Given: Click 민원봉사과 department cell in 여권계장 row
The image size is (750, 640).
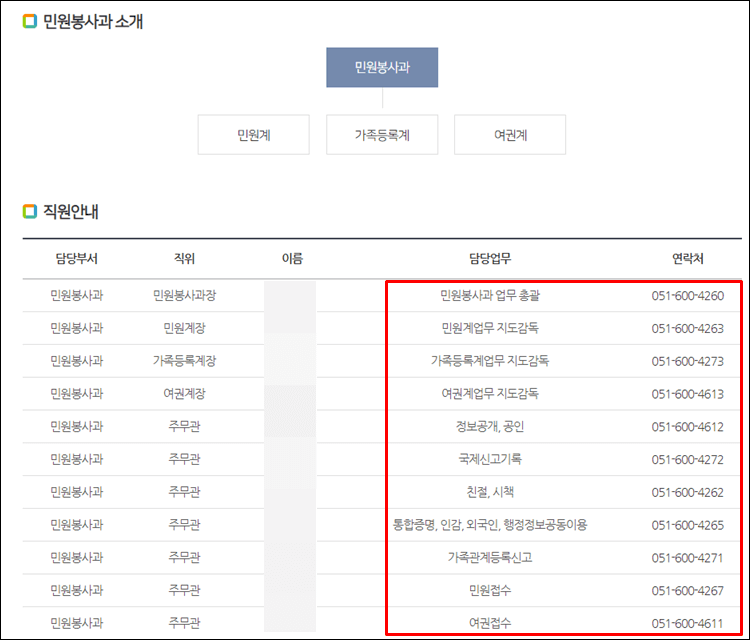Looking at the screenshot, I should point(77,394).
